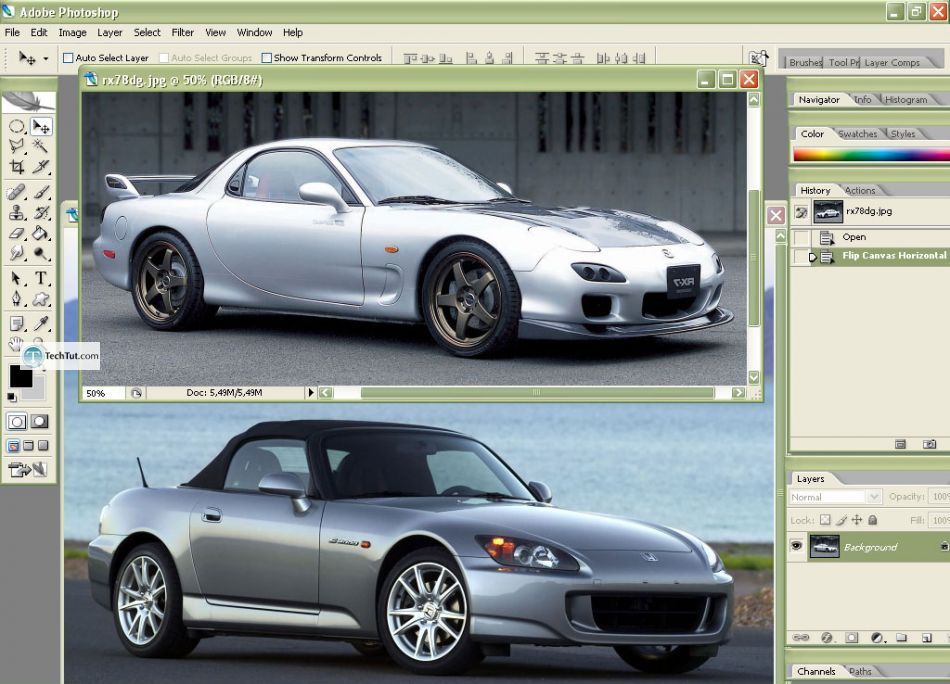
Task: Open the Move tool preset picker arrow
Action: [x=45, y=59]
